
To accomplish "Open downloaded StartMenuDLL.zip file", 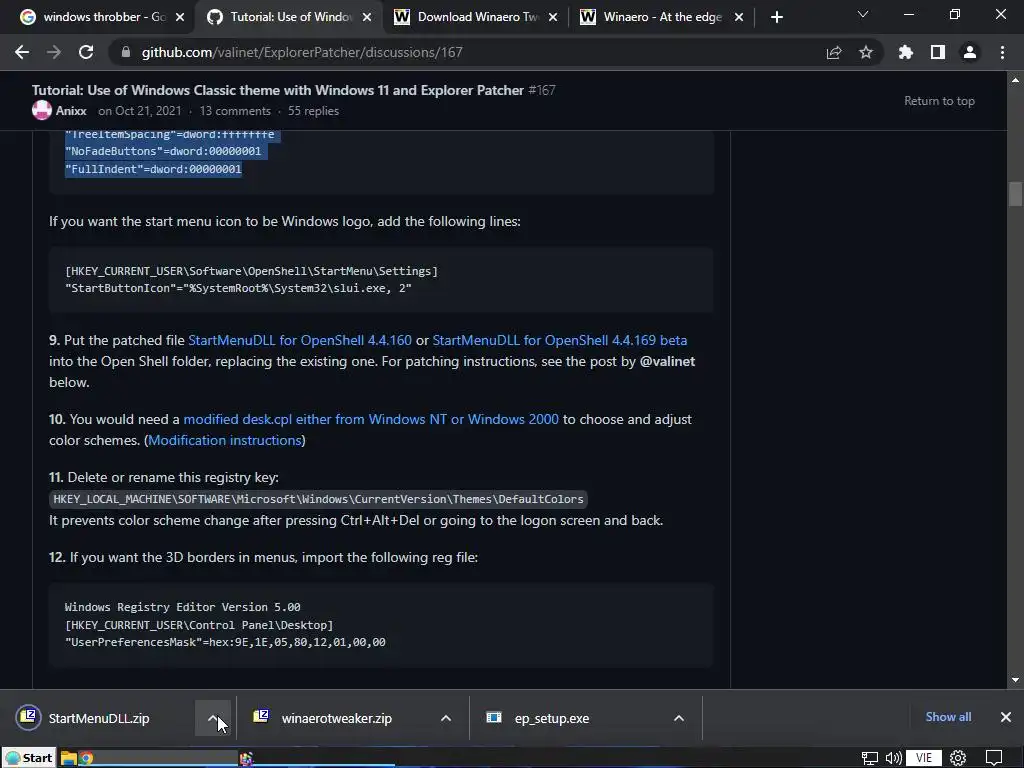I will [99, 718].
